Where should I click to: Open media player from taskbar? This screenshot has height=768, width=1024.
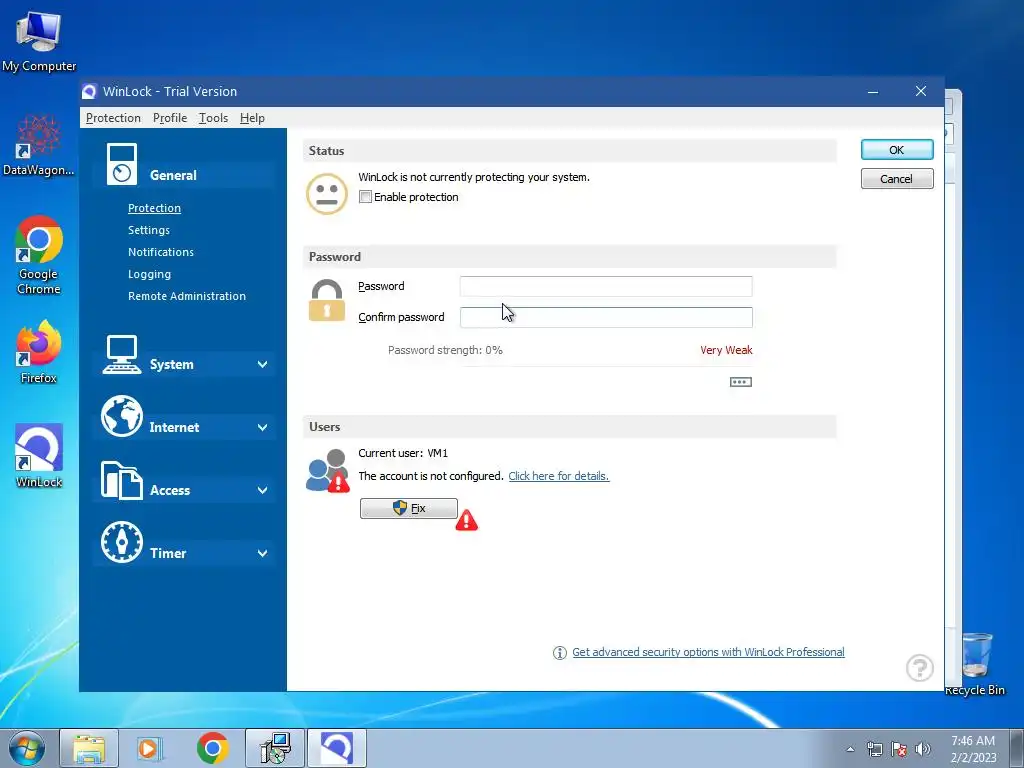coord(150,748)
